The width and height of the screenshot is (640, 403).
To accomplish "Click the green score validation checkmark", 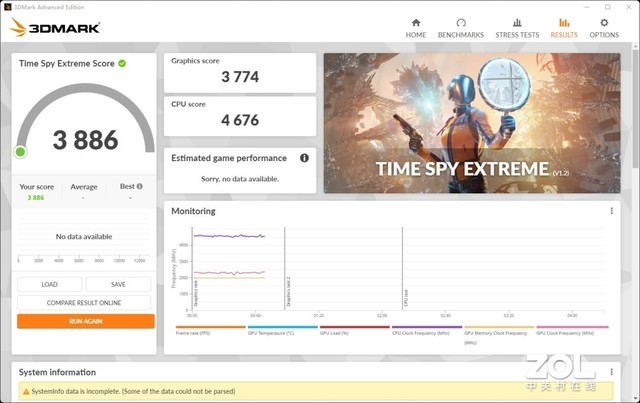I will click(122, 63).
